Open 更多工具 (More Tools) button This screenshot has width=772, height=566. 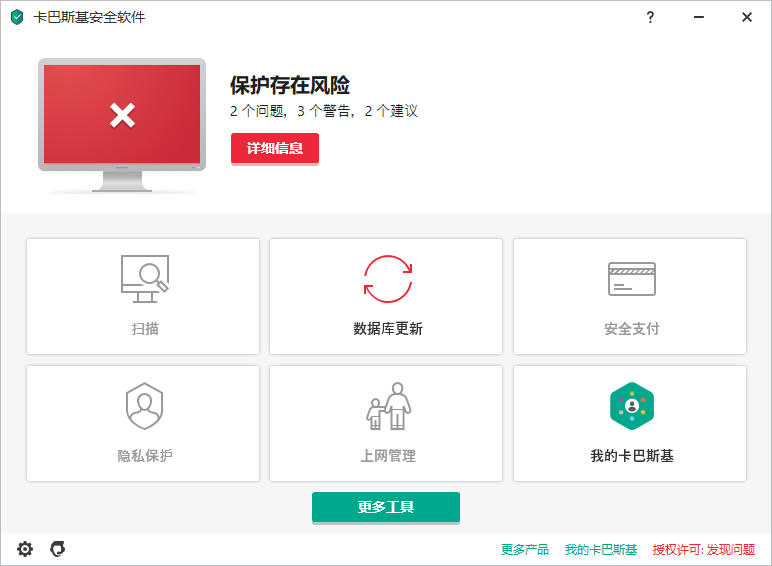pyautogui.click(x=386, y=507)
